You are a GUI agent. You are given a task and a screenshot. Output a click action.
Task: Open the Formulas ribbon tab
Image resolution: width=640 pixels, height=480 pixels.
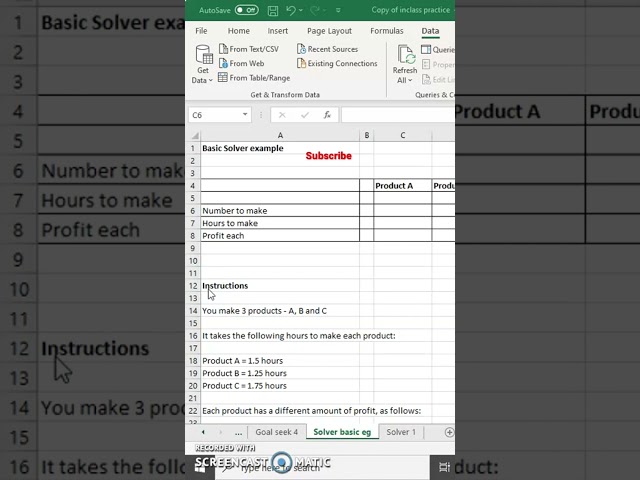point(387,31)
